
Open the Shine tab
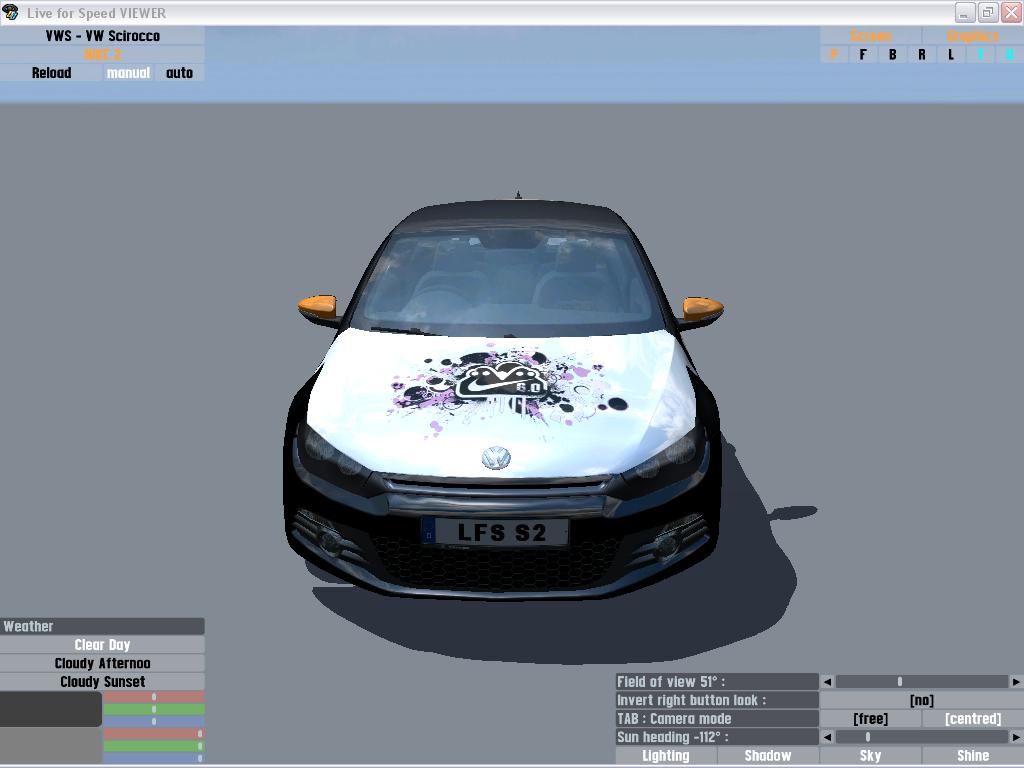972,756
